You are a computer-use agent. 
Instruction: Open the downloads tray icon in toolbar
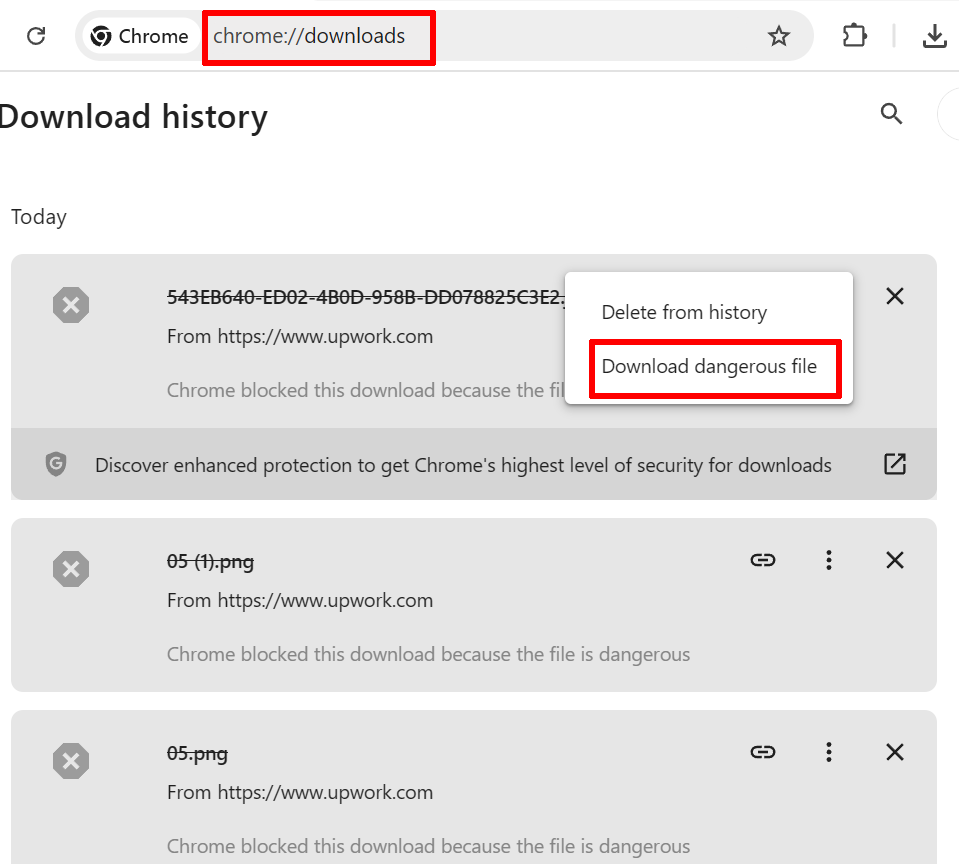click(934, 37)
